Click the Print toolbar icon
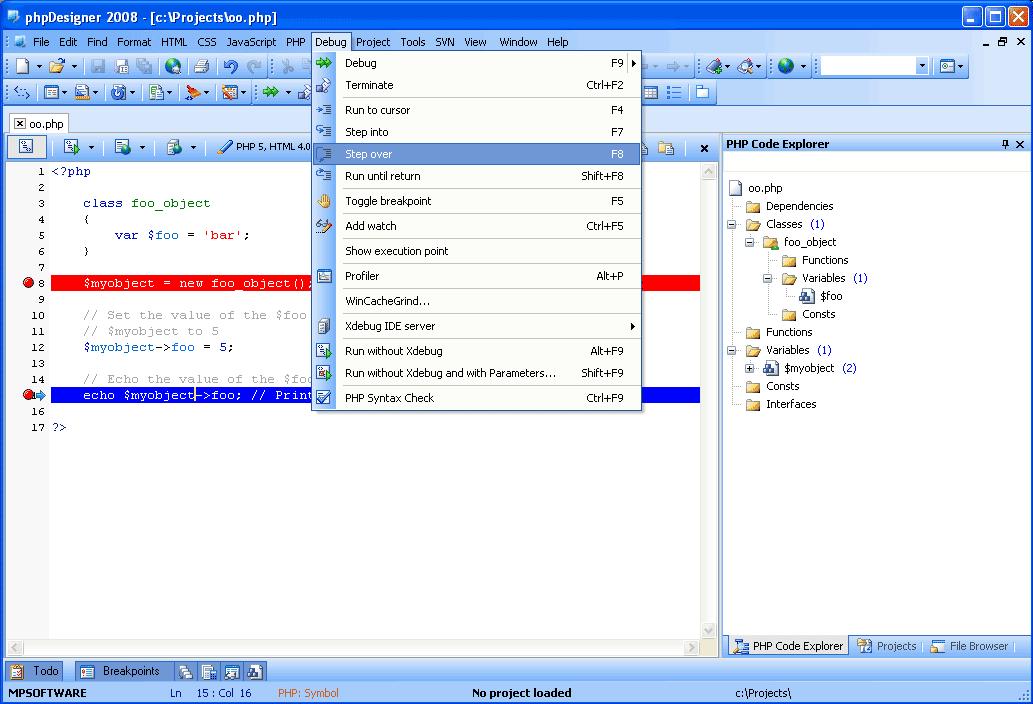 [x=202, y=66]
